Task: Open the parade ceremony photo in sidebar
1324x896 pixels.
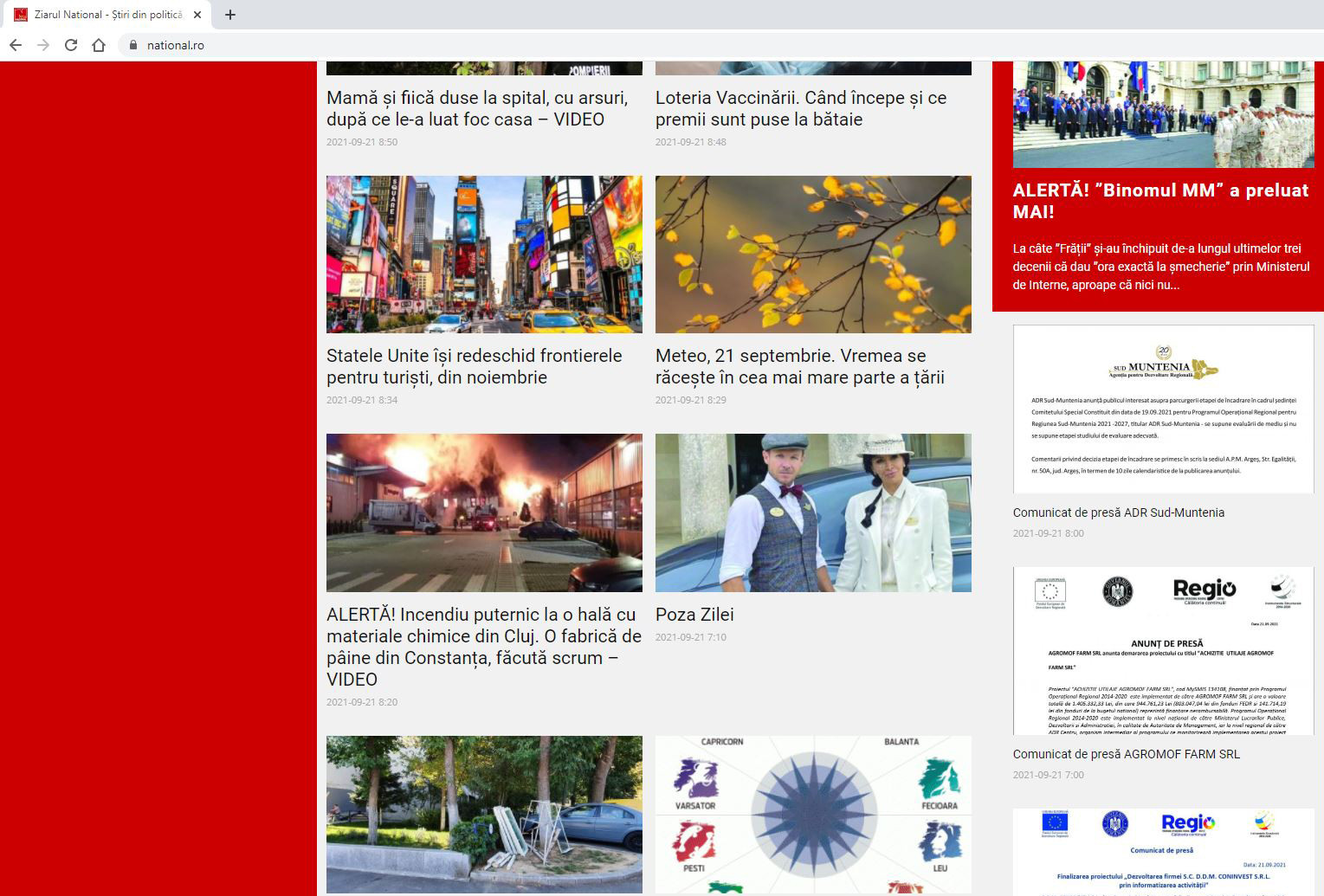Action: coord(1164,114)
